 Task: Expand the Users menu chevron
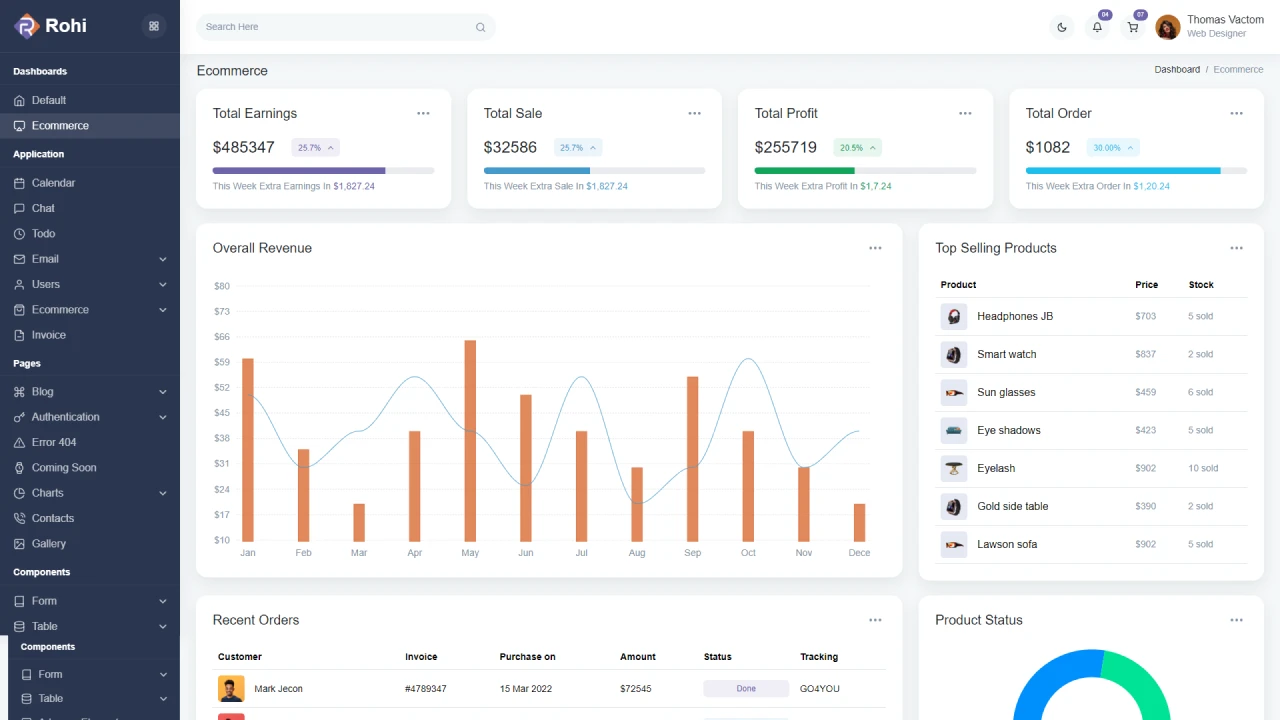point(163,285)
